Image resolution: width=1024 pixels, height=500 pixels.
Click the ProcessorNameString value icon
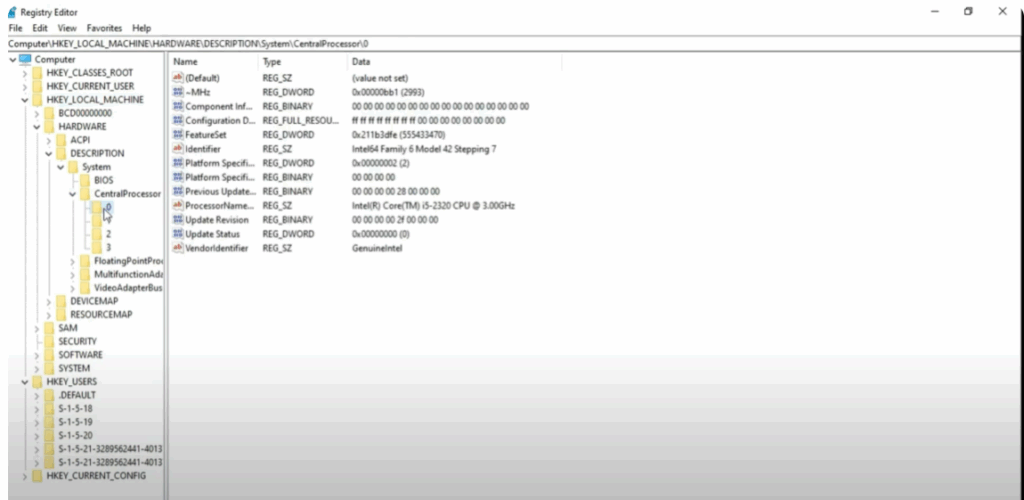(x=178, y=206)
